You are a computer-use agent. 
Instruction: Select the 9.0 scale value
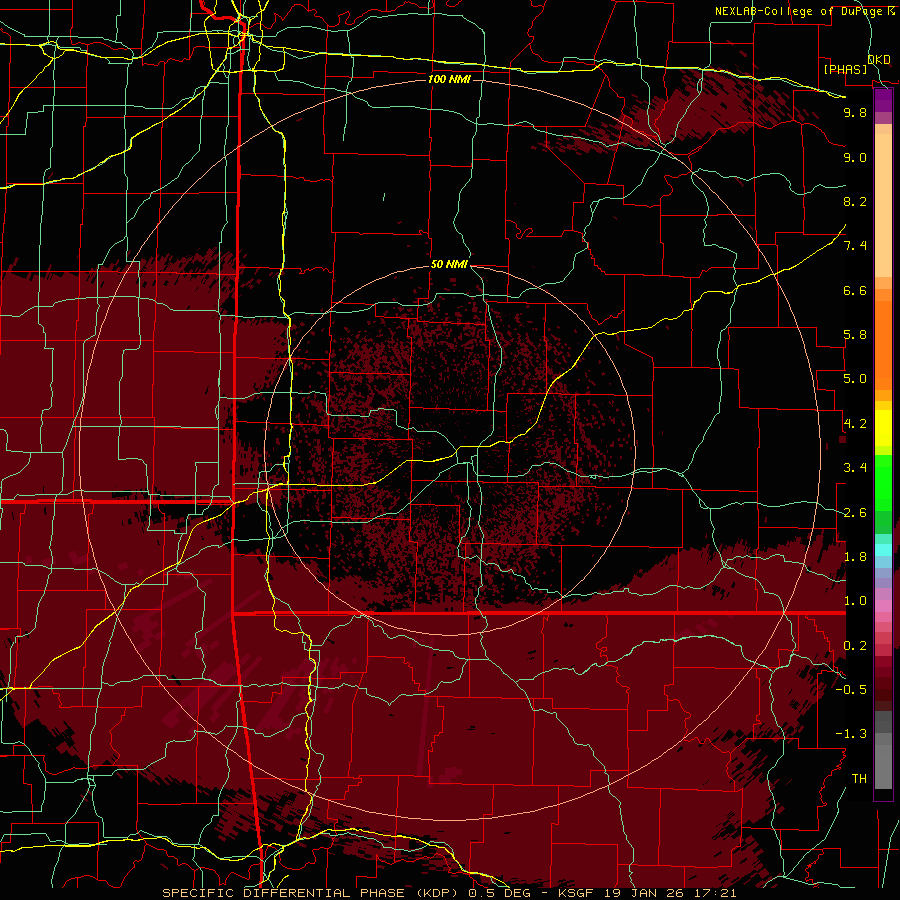855,158
